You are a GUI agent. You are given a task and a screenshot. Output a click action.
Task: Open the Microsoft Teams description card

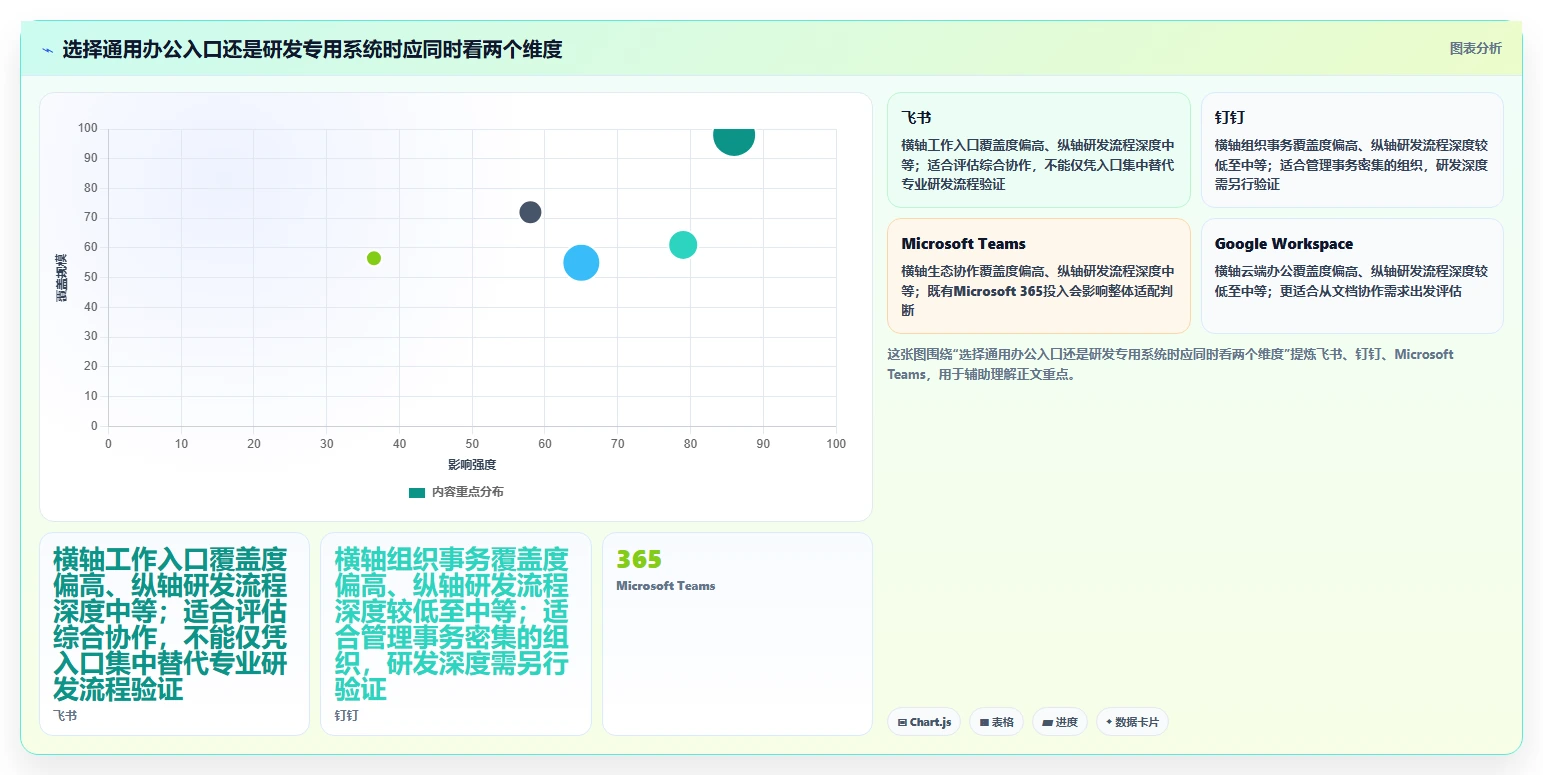(x=1038, y=276)
